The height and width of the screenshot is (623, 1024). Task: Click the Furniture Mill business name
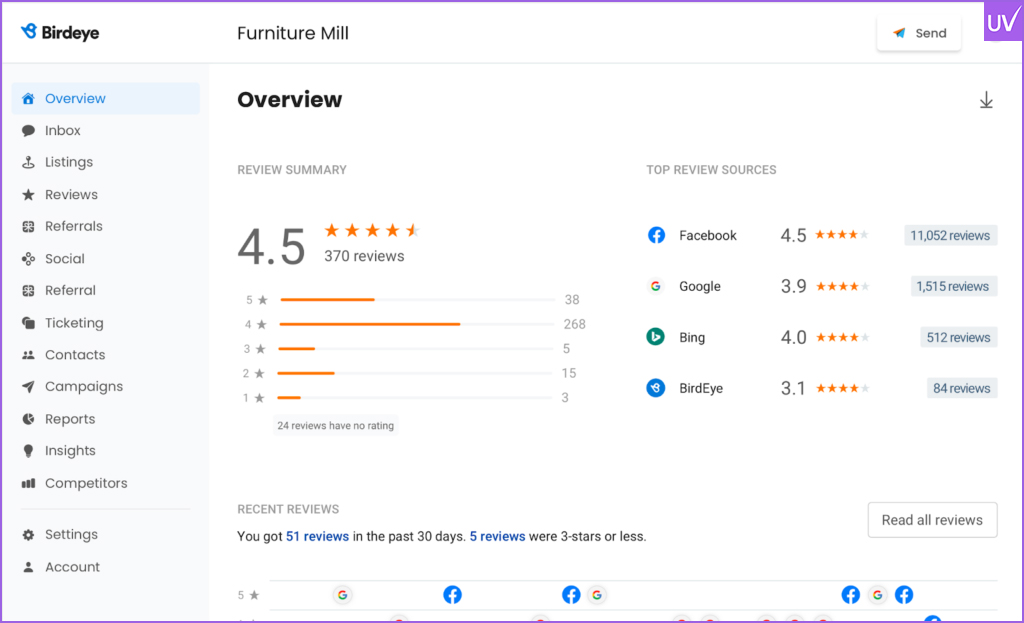pos(293,33)
